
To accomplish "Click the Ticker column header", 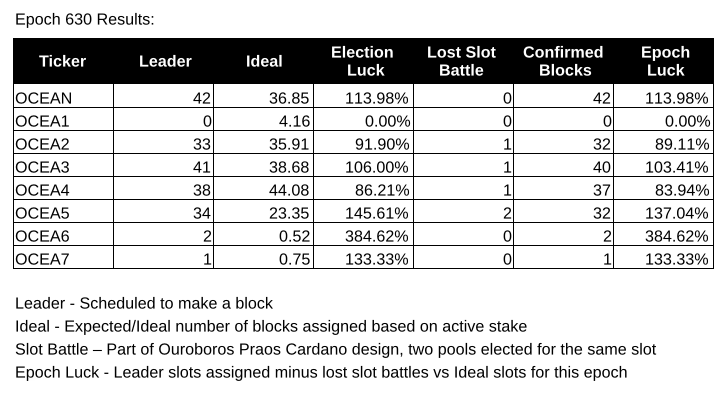I will (63, 61).
